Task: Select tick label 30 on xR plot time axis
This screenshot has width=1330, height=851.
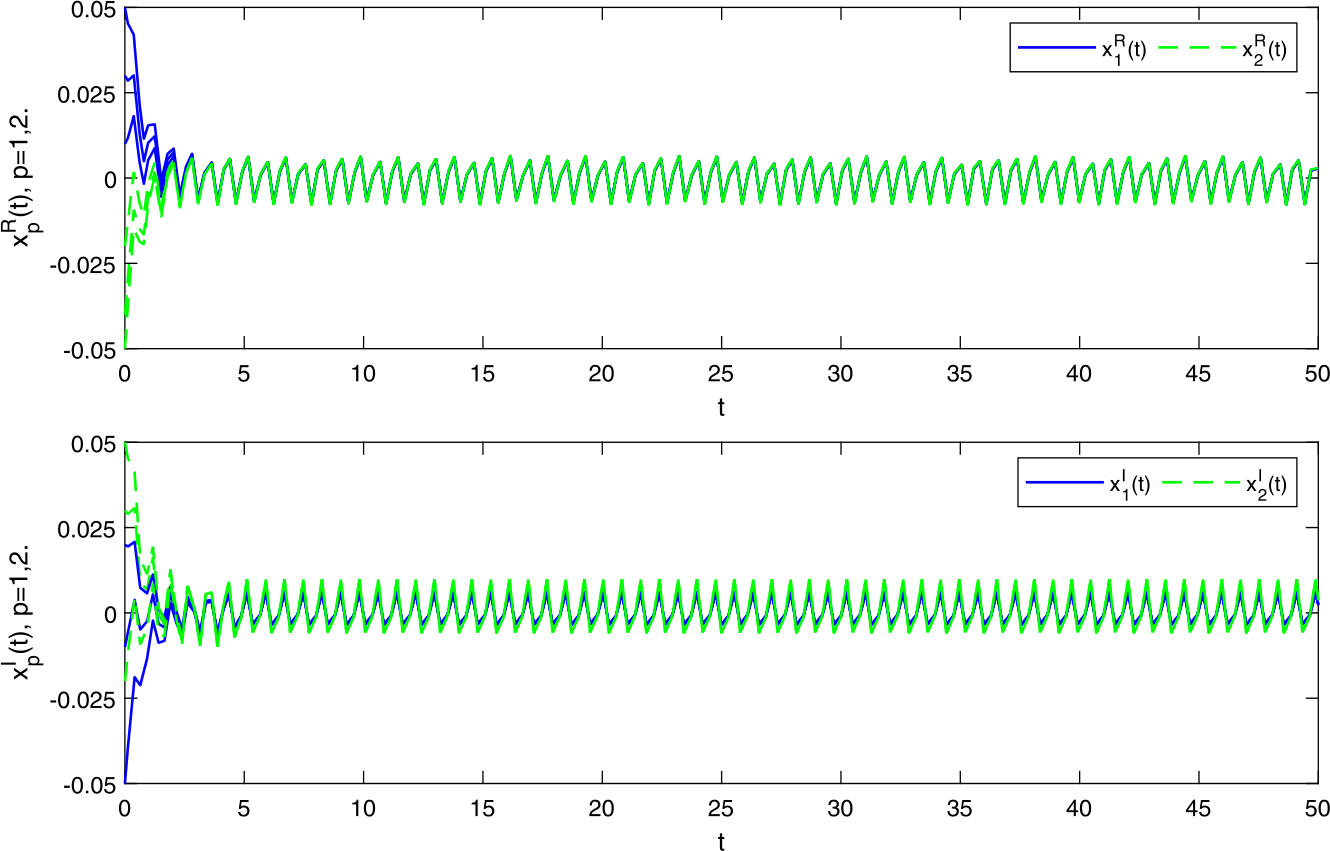Action: [841, 372]
